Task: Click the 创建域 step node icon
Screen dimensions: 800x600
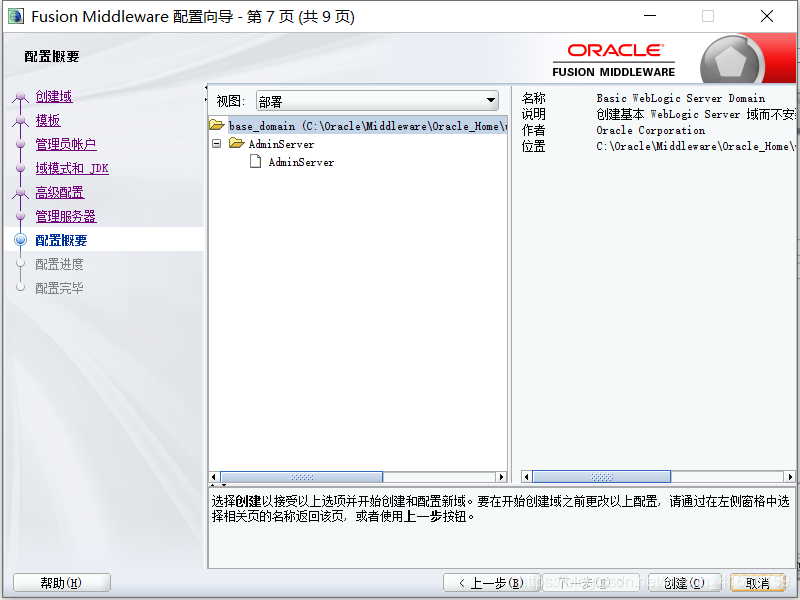Action: point(20,96)
